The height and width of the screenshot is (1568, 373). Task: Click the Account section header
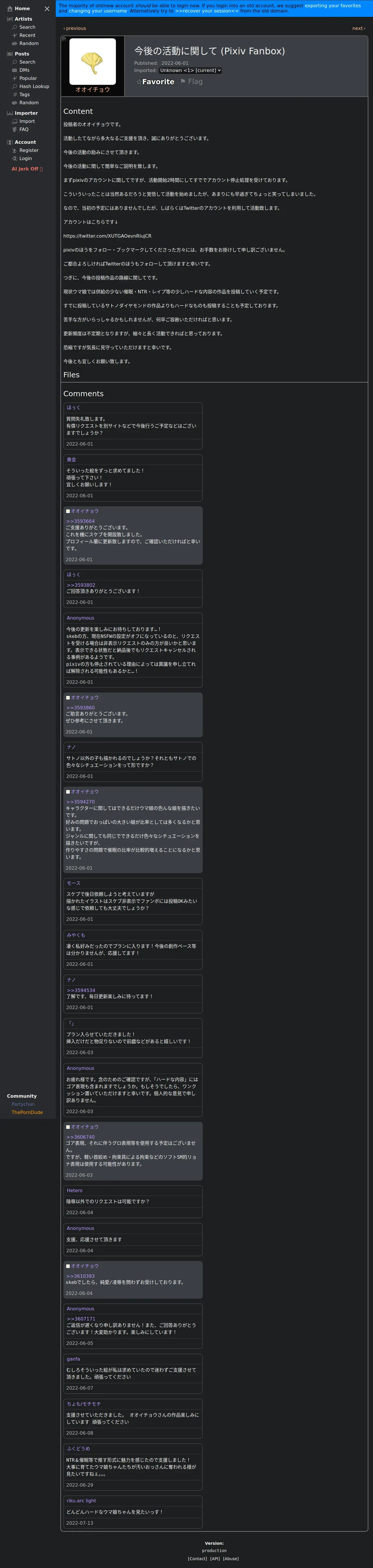[x=25, y=142]
